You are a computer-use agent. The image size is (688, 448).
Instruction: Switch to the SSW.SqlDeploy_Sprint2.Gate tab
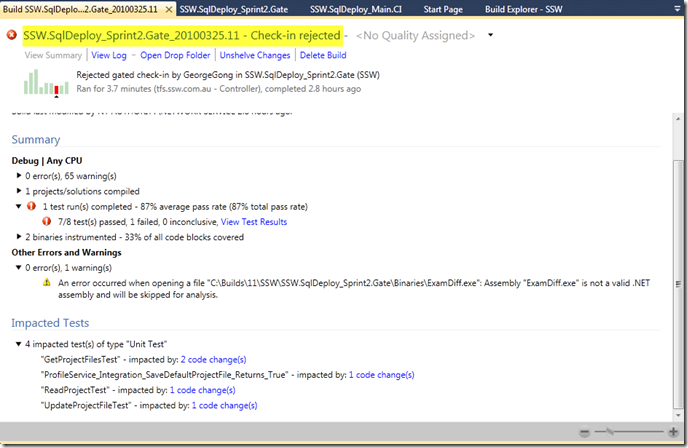click(234, 9)
